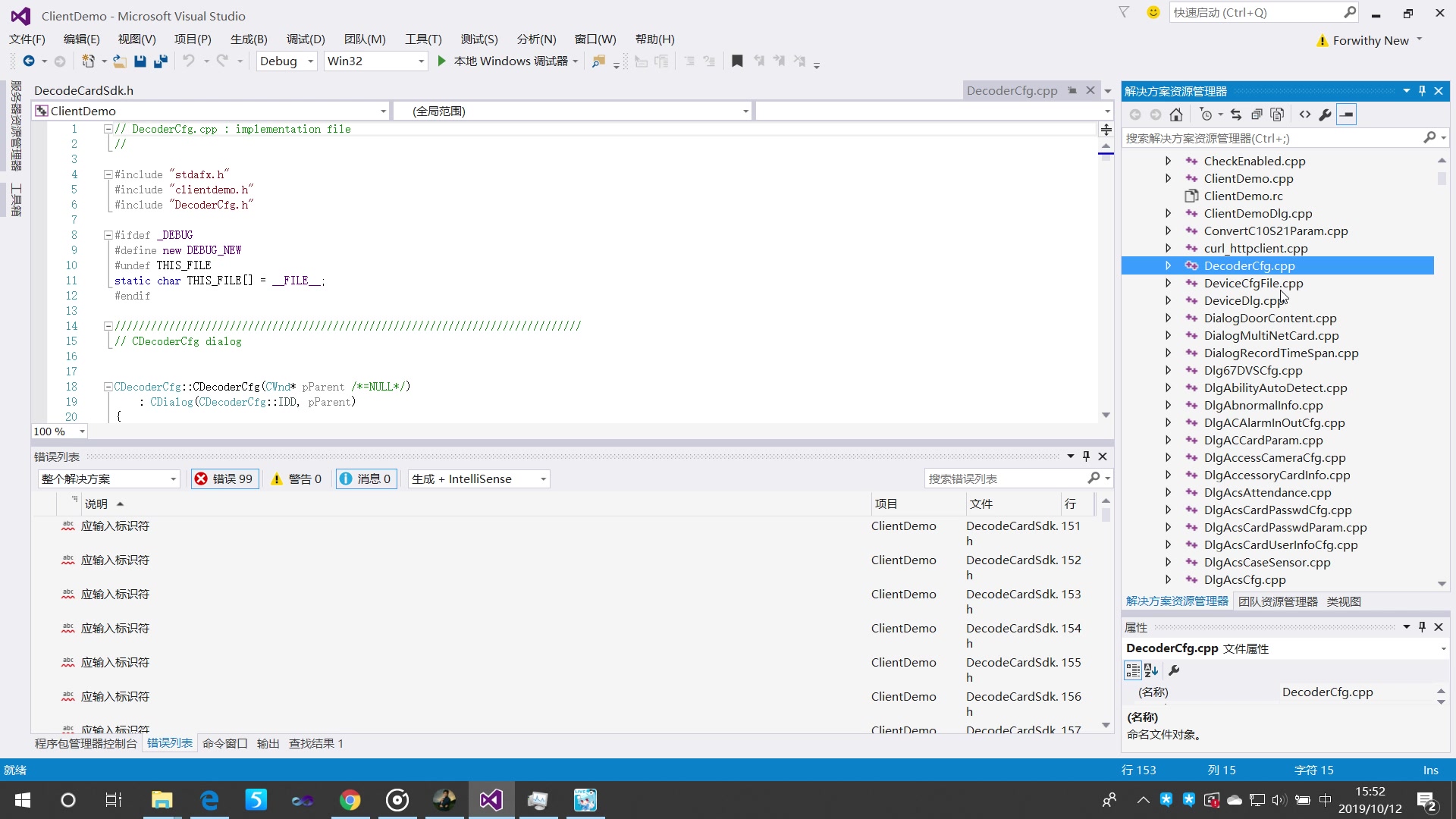The height and width of the screenshot is (819, 1456).
Task: Click the Open File folder icon
Action: [119, 61]
